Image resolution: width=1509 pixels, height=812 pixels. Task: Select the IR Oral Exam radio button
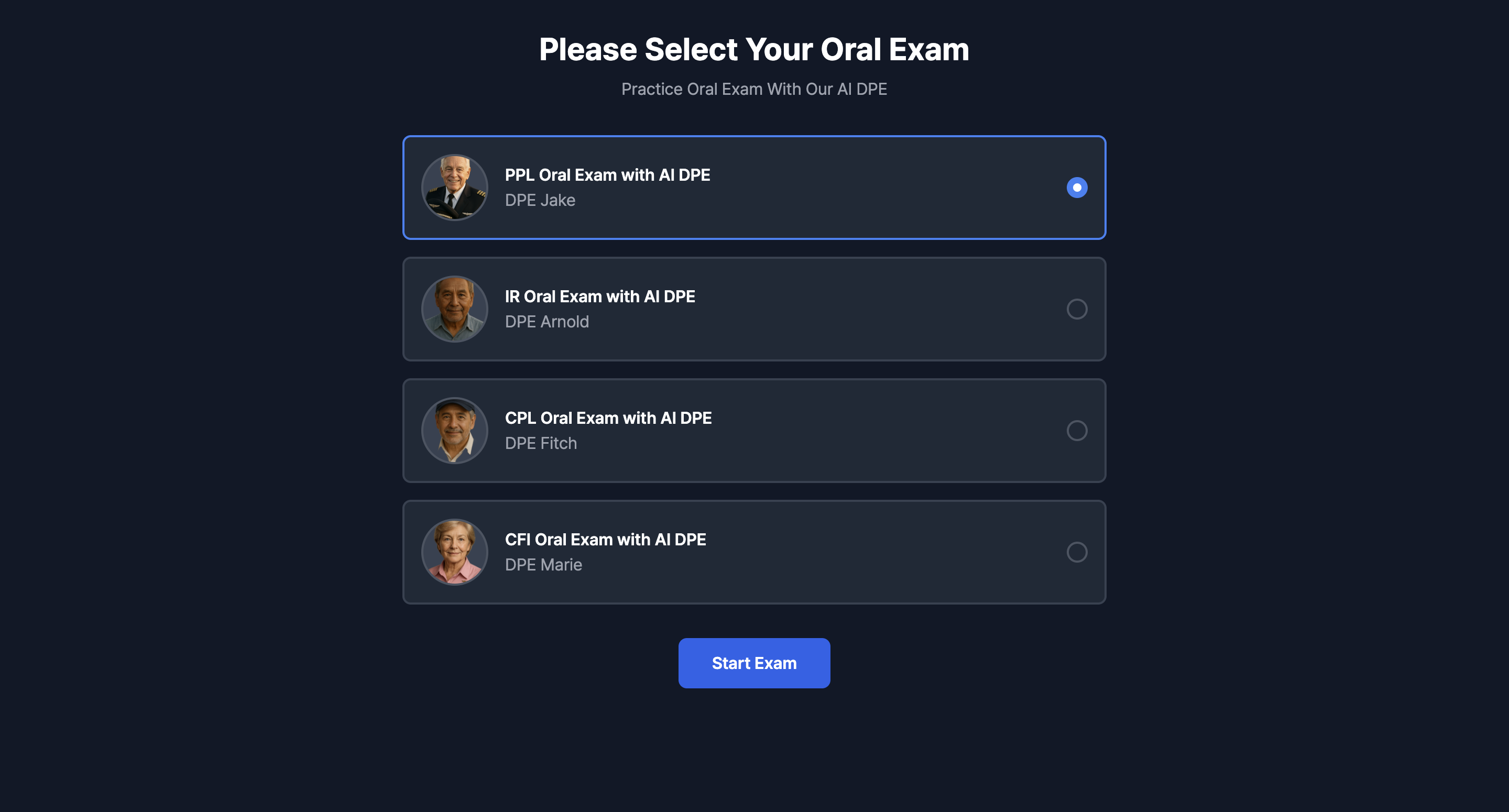1077,309
